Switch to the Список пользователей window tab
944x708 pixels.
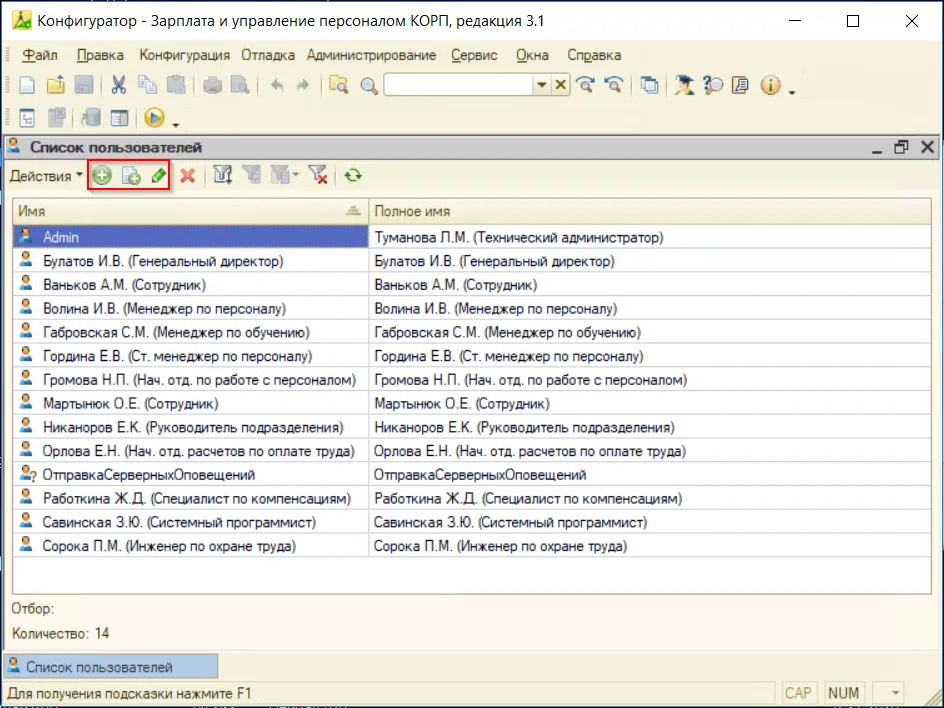pos(110,667)
